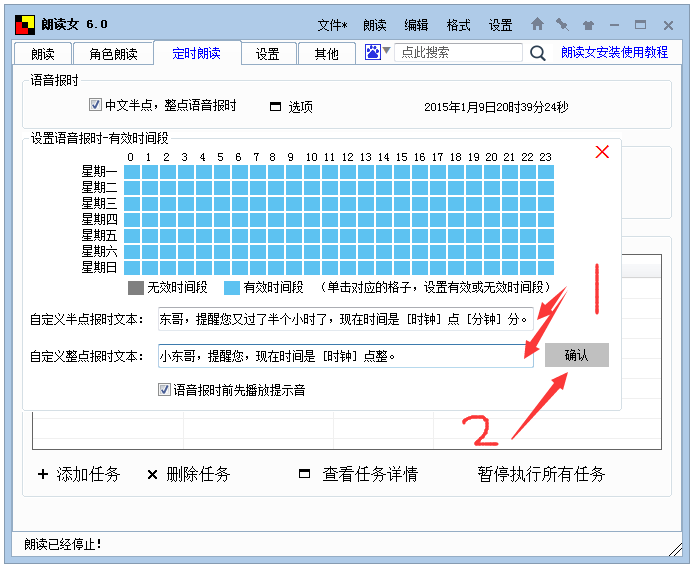Click the gray 无效时间段 legend swatch
This screenshot has width=693, height=567.
pos(136,288)
